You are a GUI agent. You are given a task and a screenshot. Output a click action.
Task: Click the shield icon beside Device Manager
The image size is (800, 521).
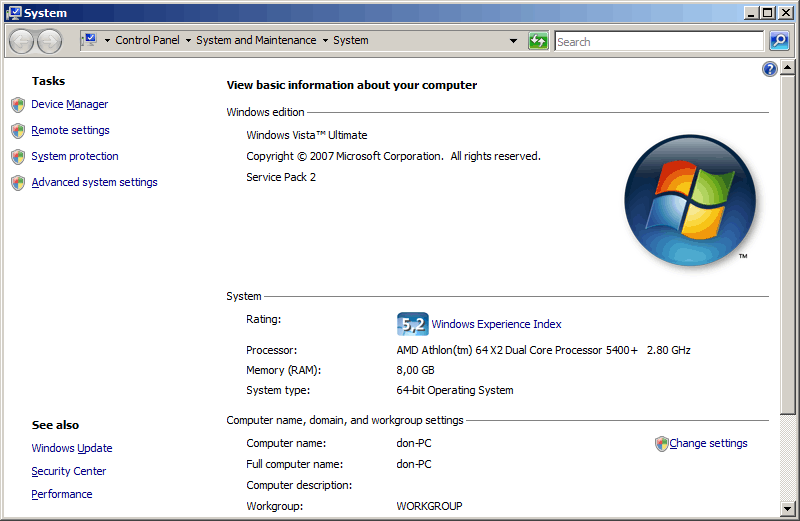tap(18, 105)
